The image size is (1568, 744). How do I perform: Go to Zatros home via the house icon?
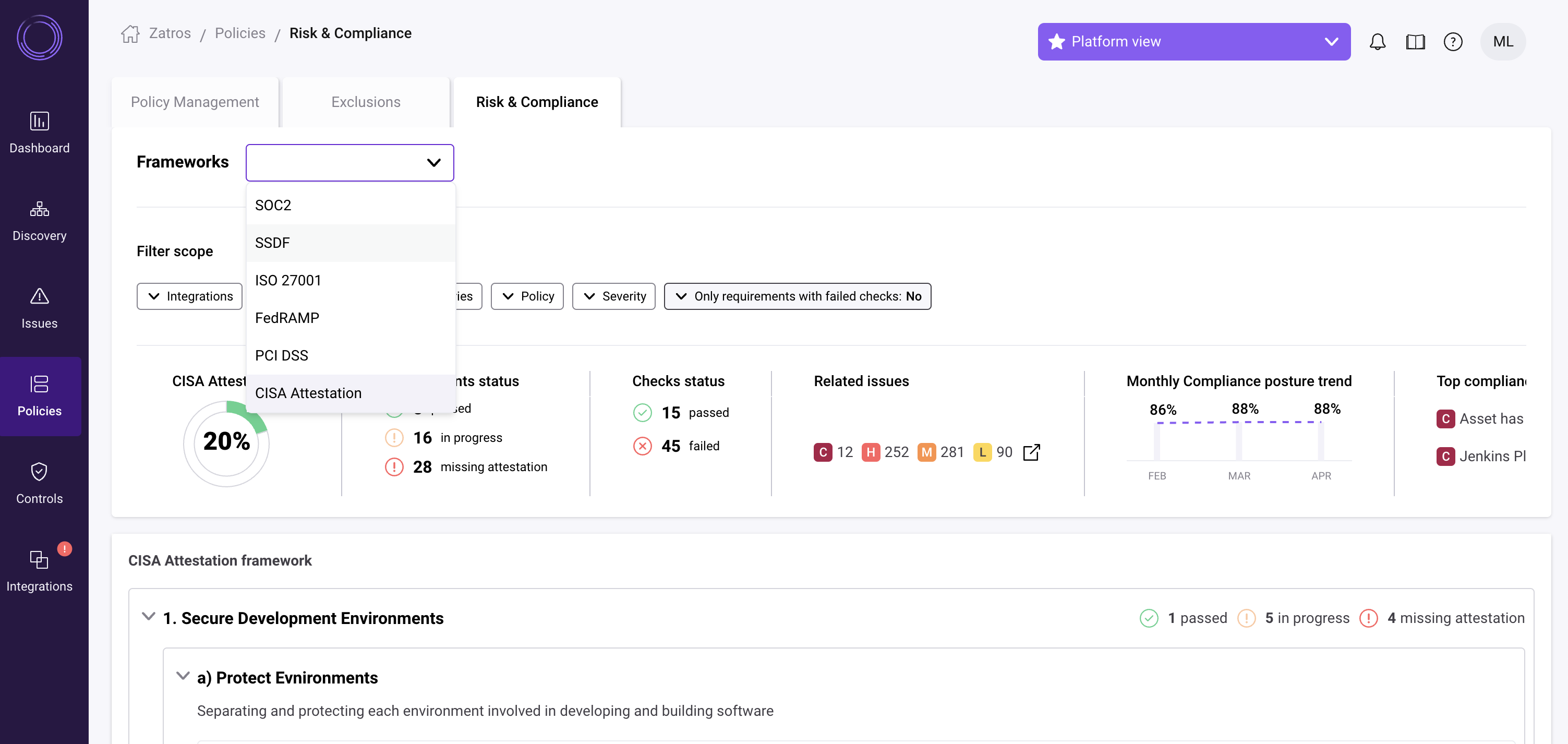(130, 33)
